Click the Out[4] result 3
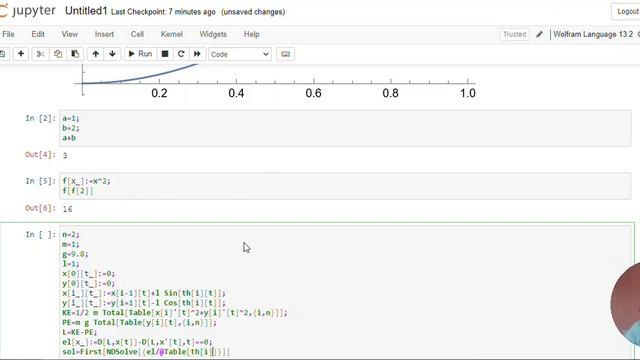640x360 pixels. pyautogui.click(x=65, y=156)
